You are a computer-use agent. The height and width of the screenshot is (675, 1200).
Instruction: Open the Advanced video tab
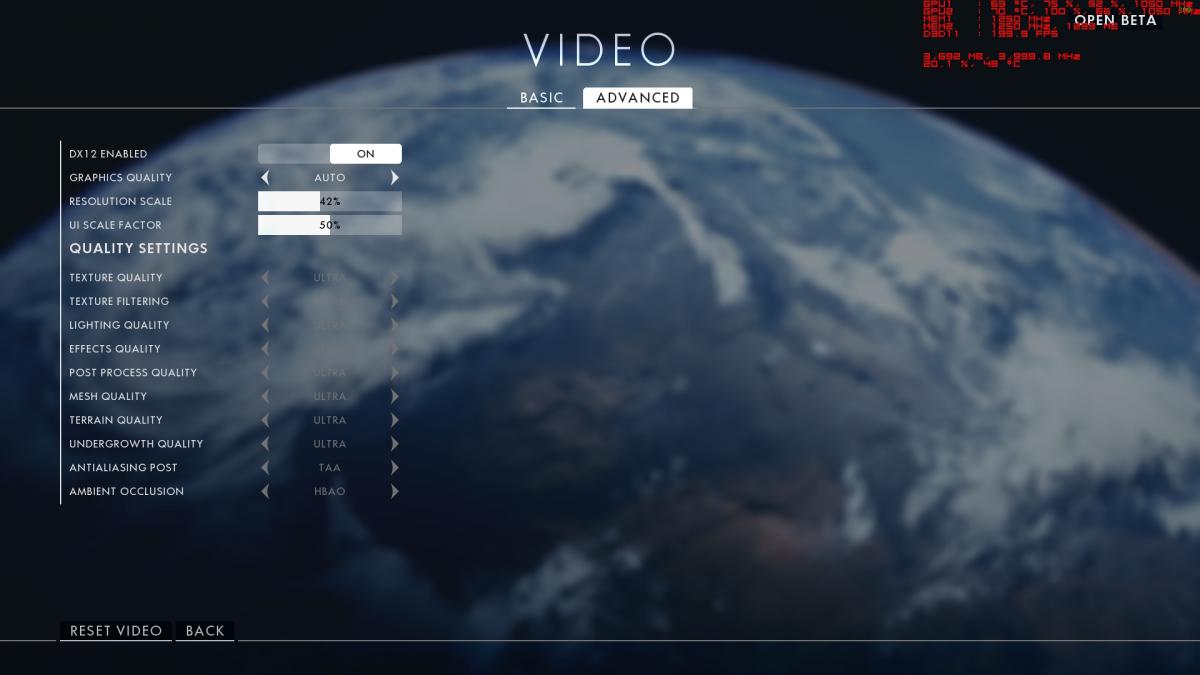tap(638, 98)
